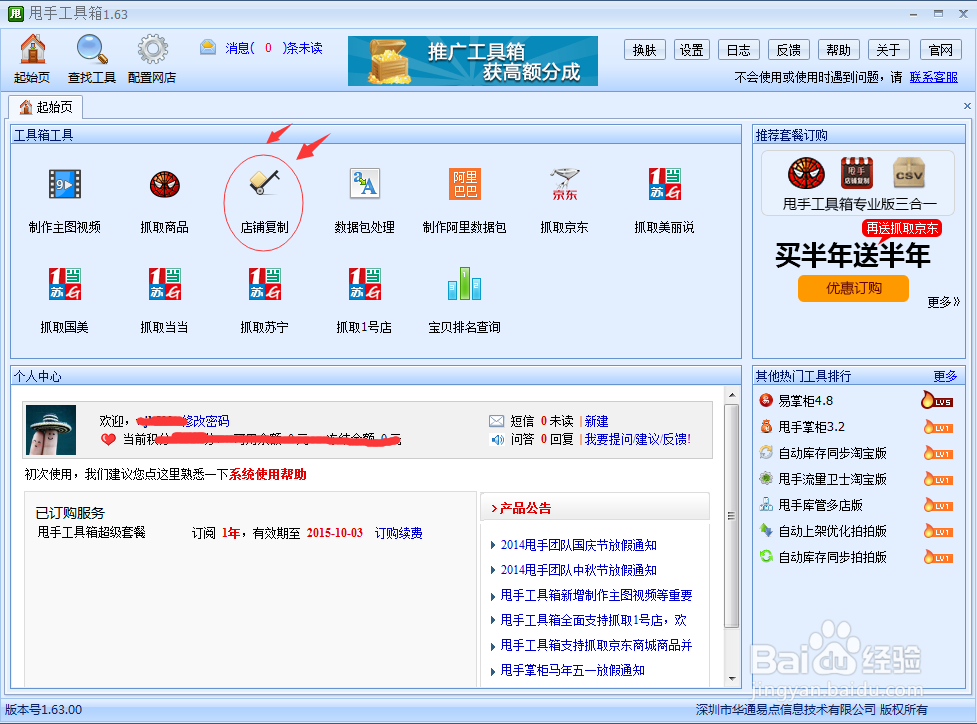Viewport: 977px width, 724px height.
Task: Open 甩手工具箱新增制作主图视频 announcement
Action: [596, 595]
